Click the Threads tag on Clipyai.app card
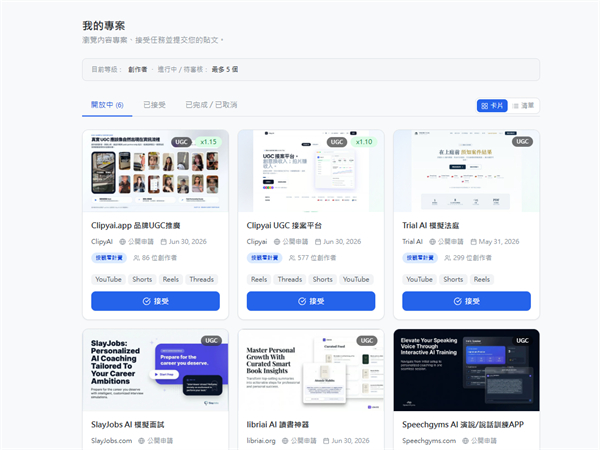This screenshot has width=600, height=450. click(x=202, y=279)
